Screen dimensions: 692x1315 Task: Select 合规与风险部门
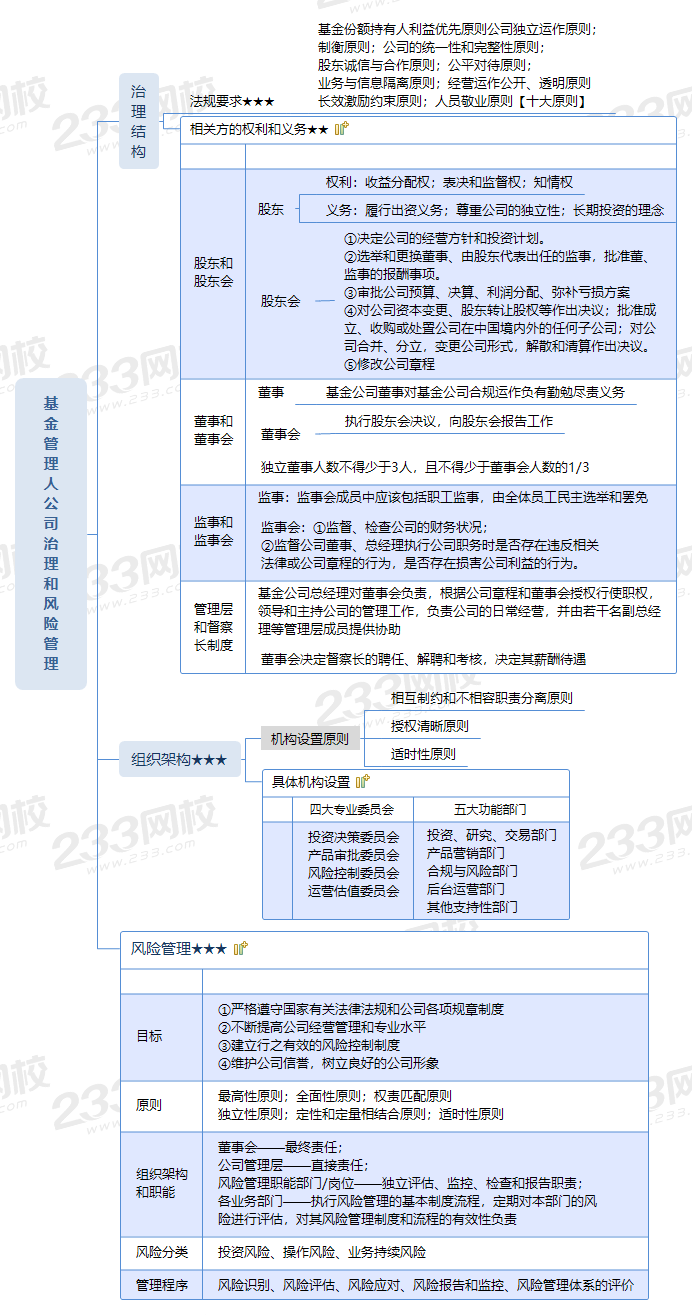472,870
